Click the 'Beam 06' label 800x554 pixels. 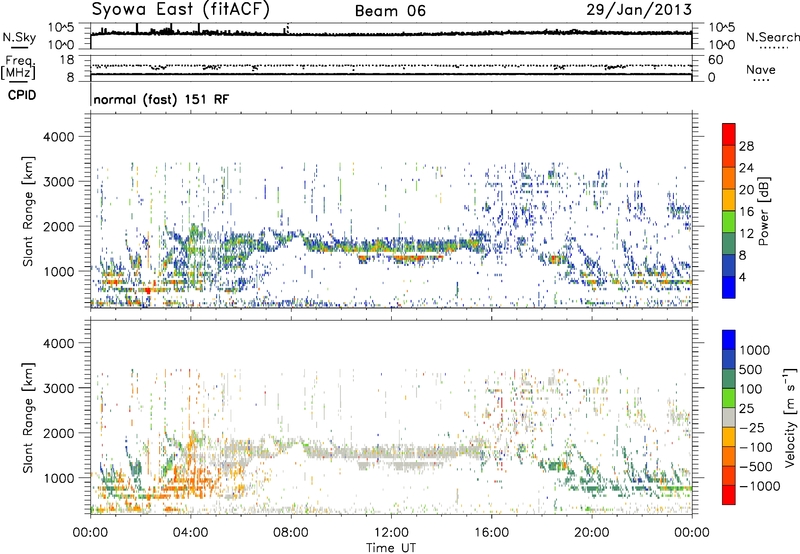point(390,11)
